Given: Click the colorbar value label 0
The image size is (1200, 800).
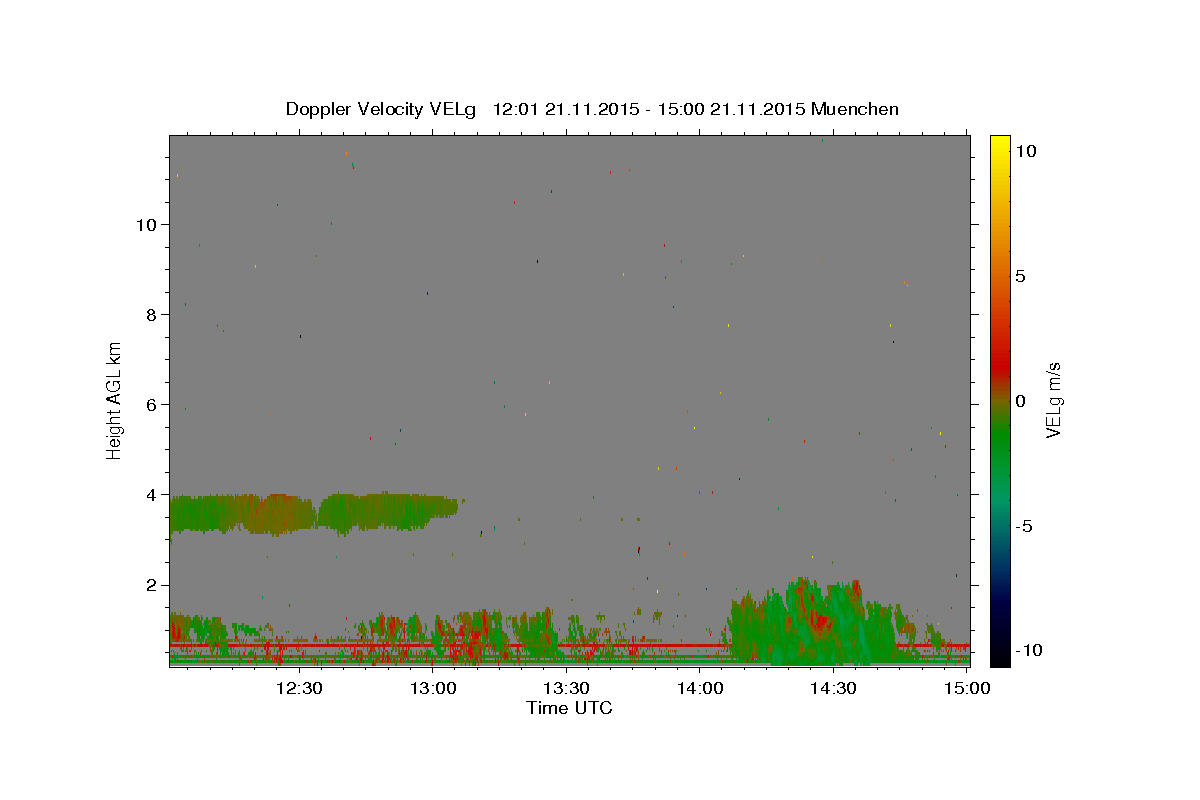Looking at the screenshot, I should [1019, 400].
